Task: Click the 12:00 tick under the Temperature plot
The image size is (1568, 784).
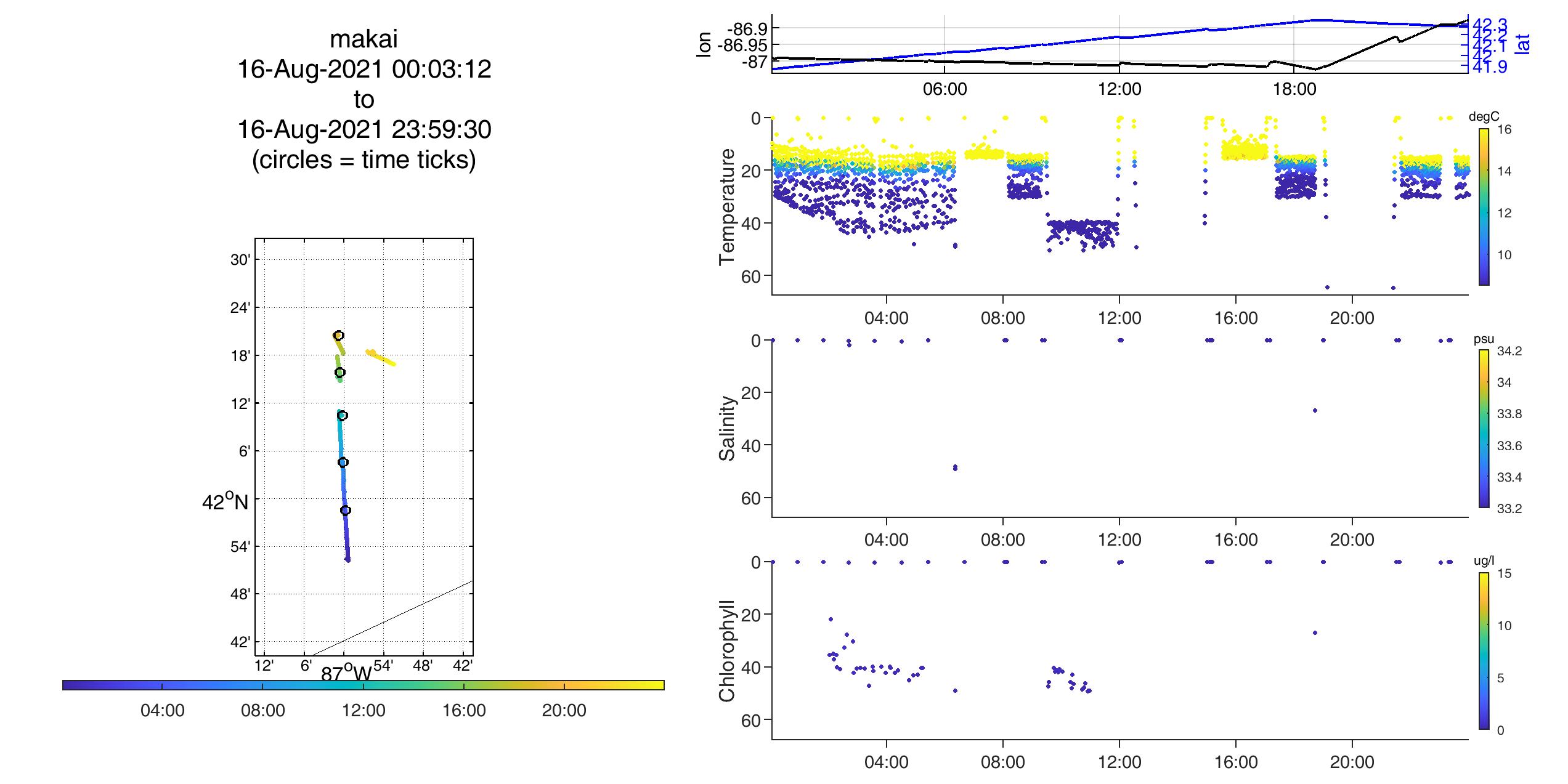Action: click(1119, 318)
